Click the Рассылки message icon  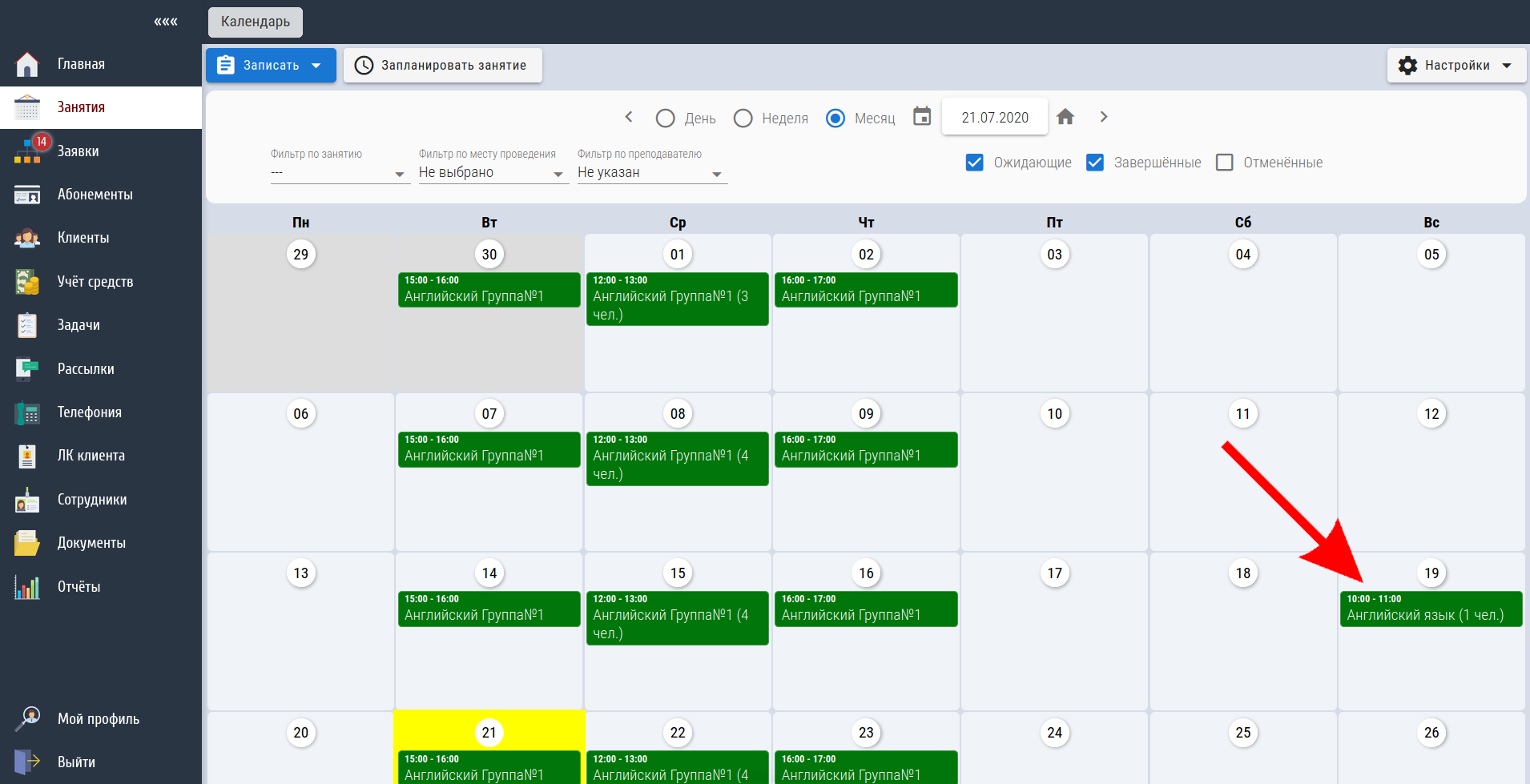(27, 368)
